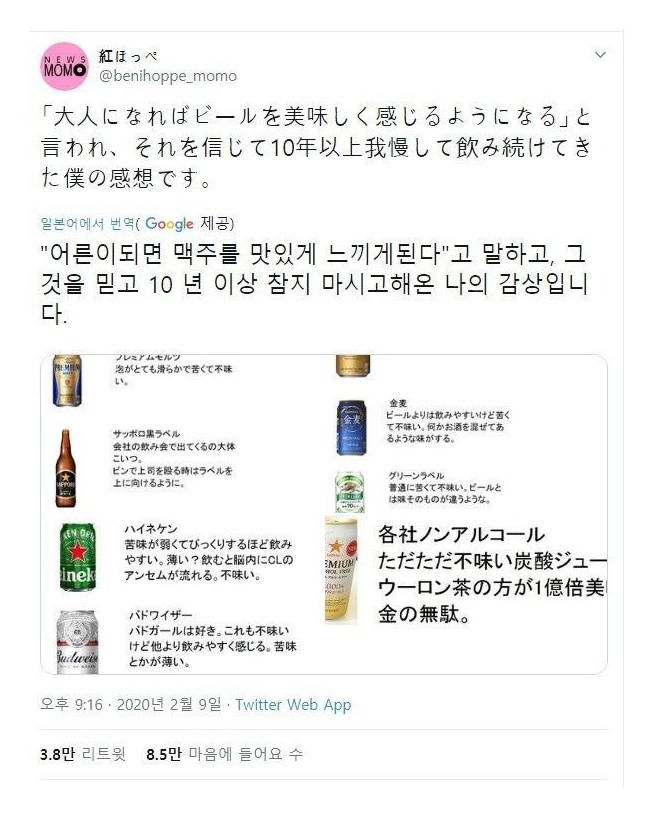Click the Korean translated tweet text
The width and height of the screenshot is (654, 816).
point(314,284)
